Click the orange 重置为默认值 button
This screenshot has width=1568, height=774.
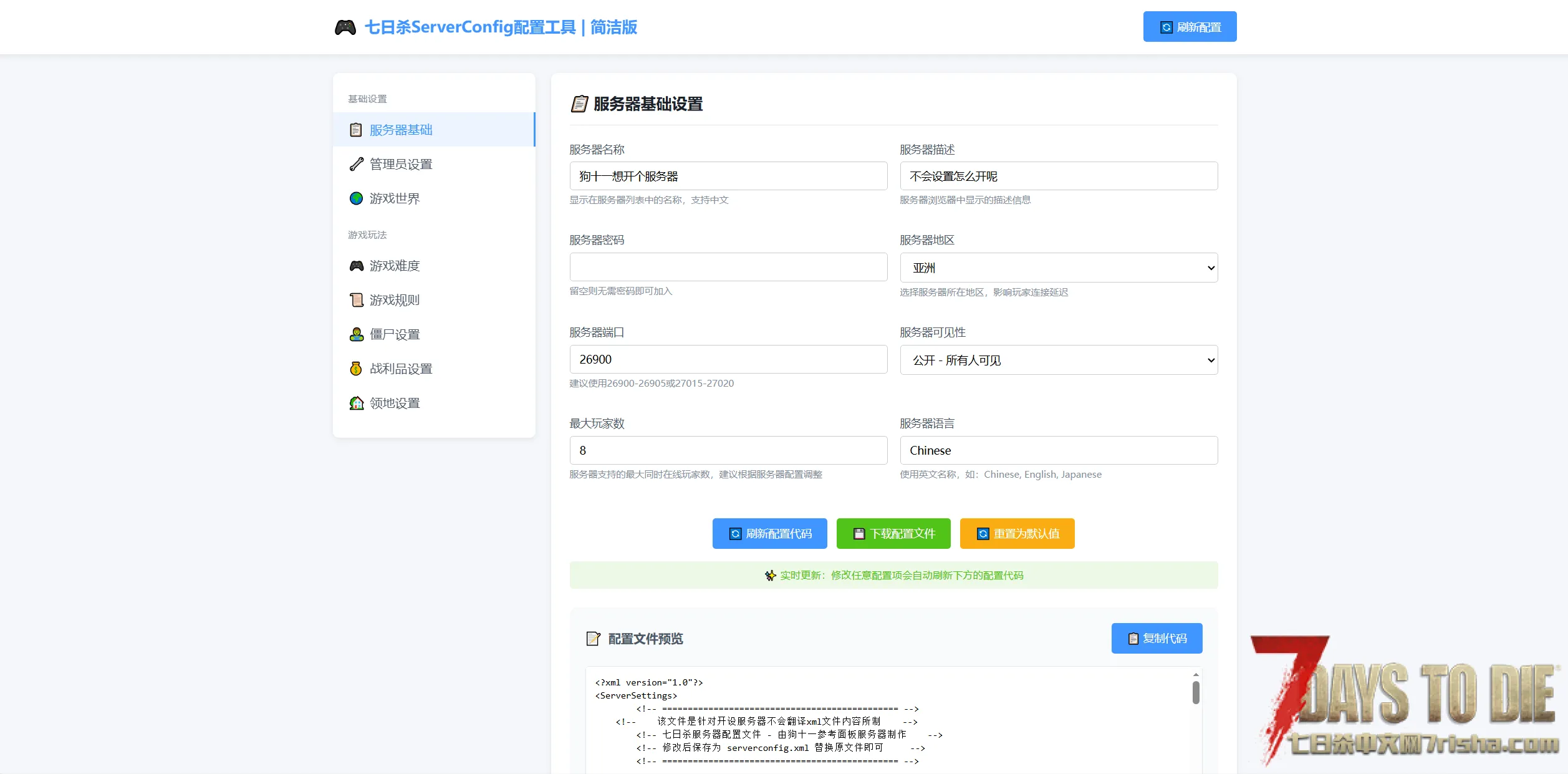[x=1017, y=533]
